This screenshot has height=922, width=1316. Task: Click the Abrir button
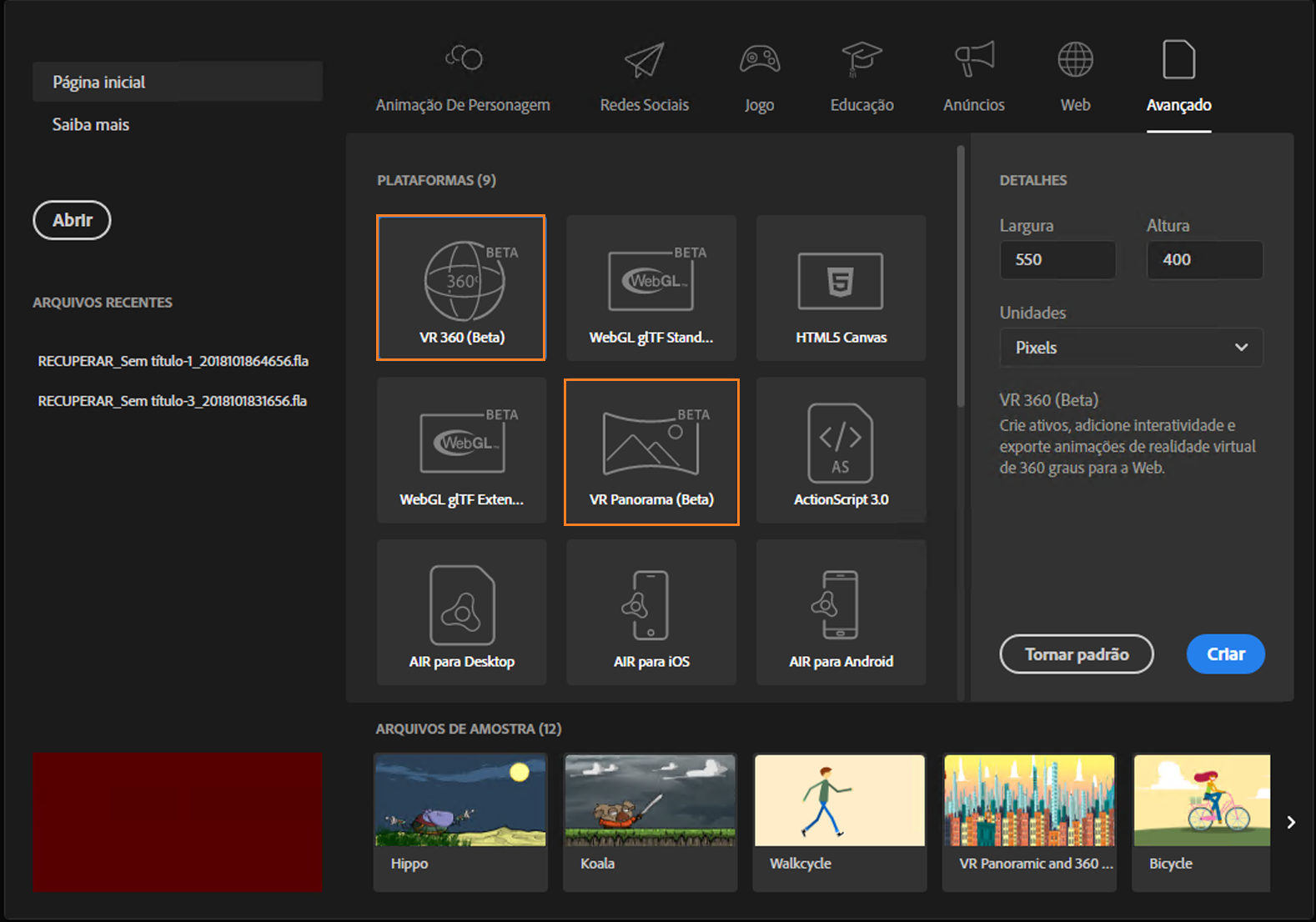[72, 220]
